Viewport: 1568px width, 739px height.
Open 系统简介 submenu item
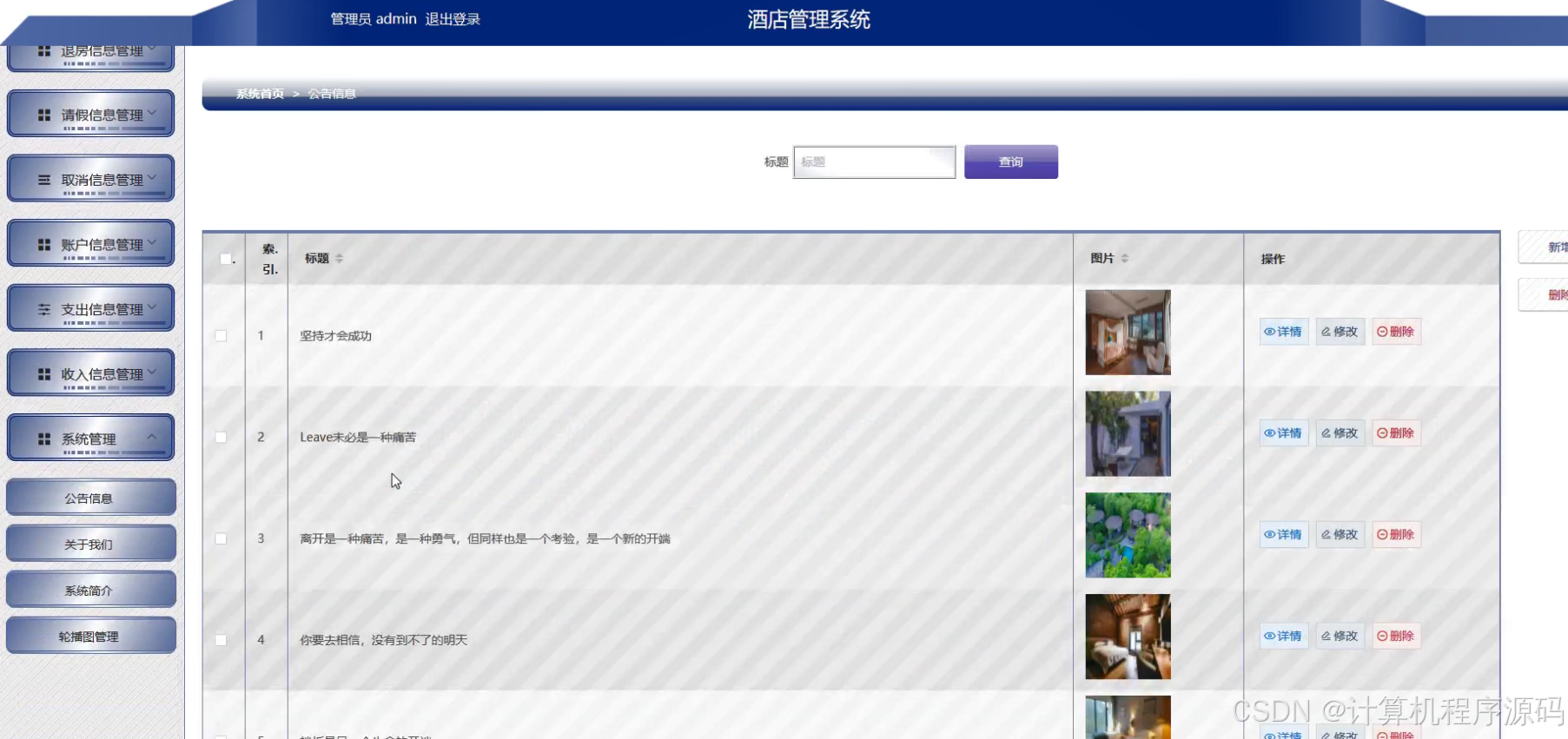pyautogui.click(x=90, y=590)
